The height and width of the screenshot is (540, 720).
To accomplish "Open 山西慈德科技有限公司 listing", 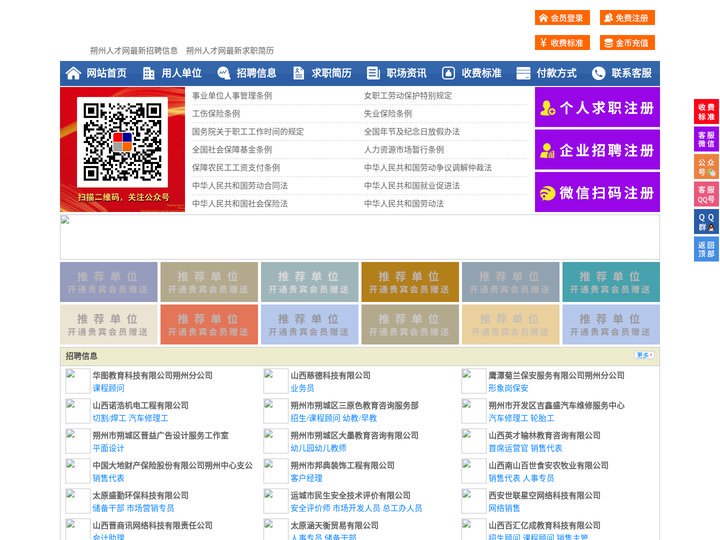I will (330, 375).
